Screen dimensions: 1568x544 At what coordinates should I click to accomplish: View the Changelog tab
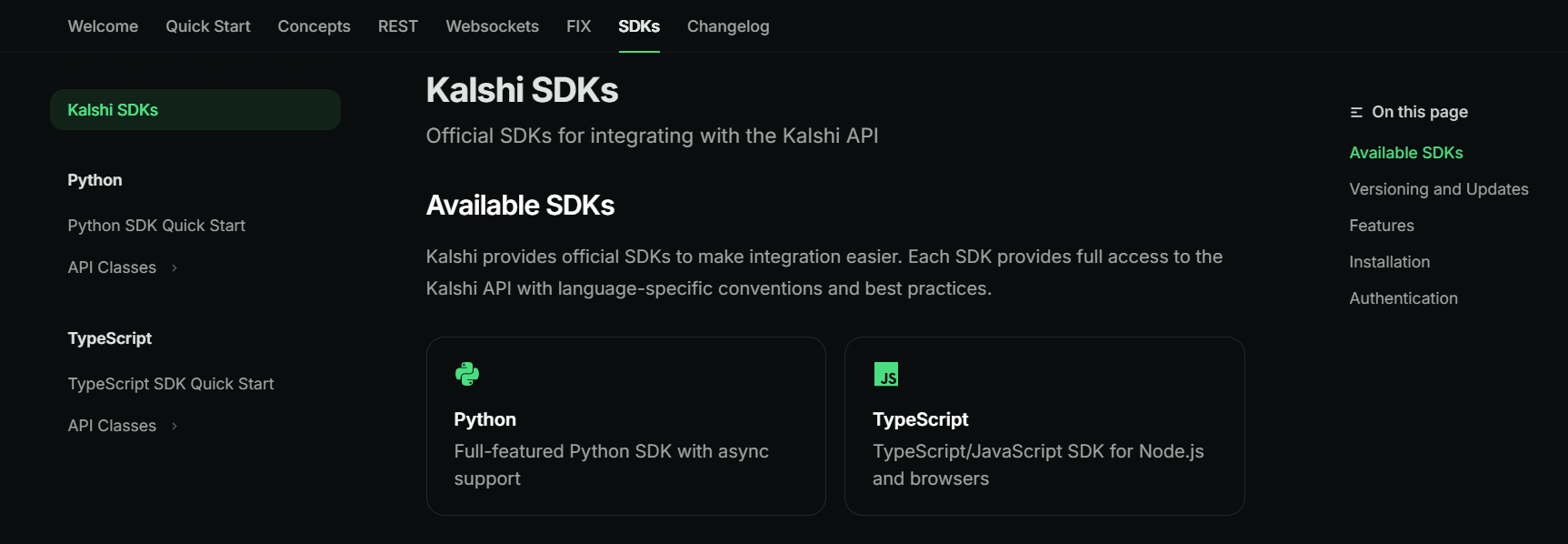click(x=728, y=26)
